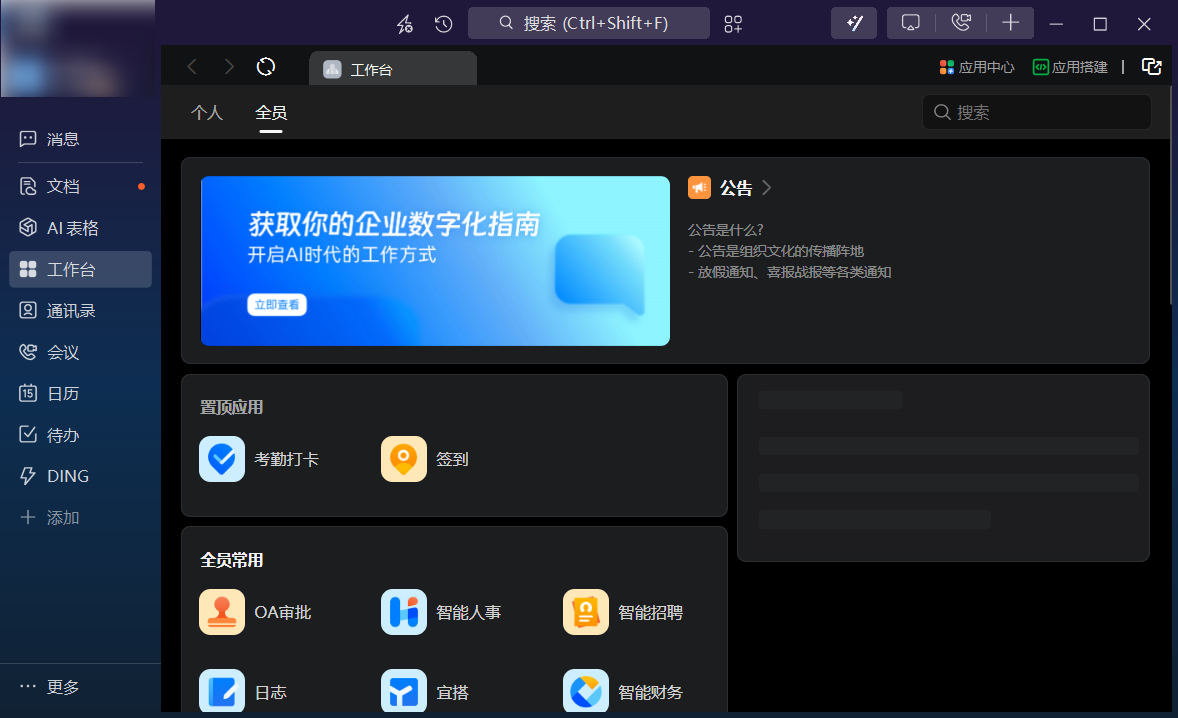Screen dimensions: 1178x718
Task: Click the 企业数字化指南 banner image
Action: 435,261
